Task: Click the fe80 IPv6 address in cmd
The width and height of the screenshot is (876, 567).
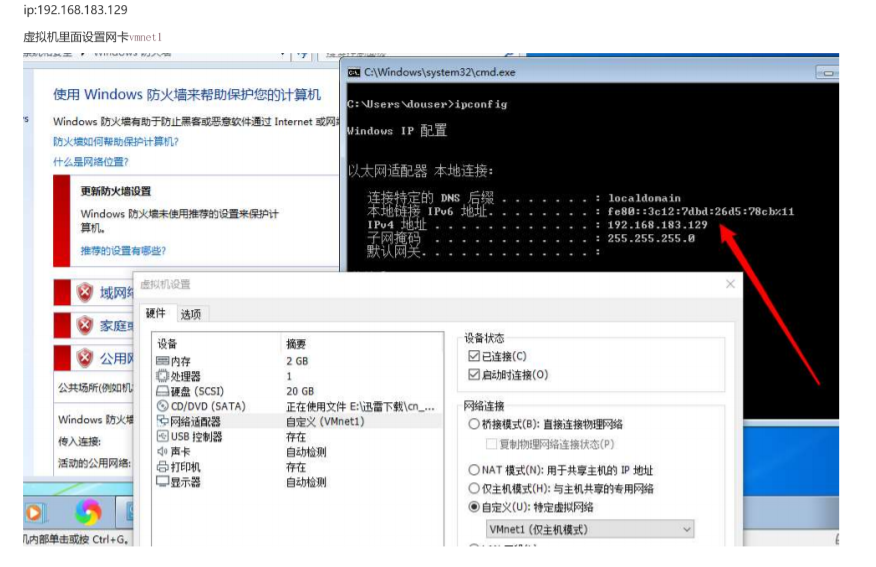Action: click(x=701, y=211)
